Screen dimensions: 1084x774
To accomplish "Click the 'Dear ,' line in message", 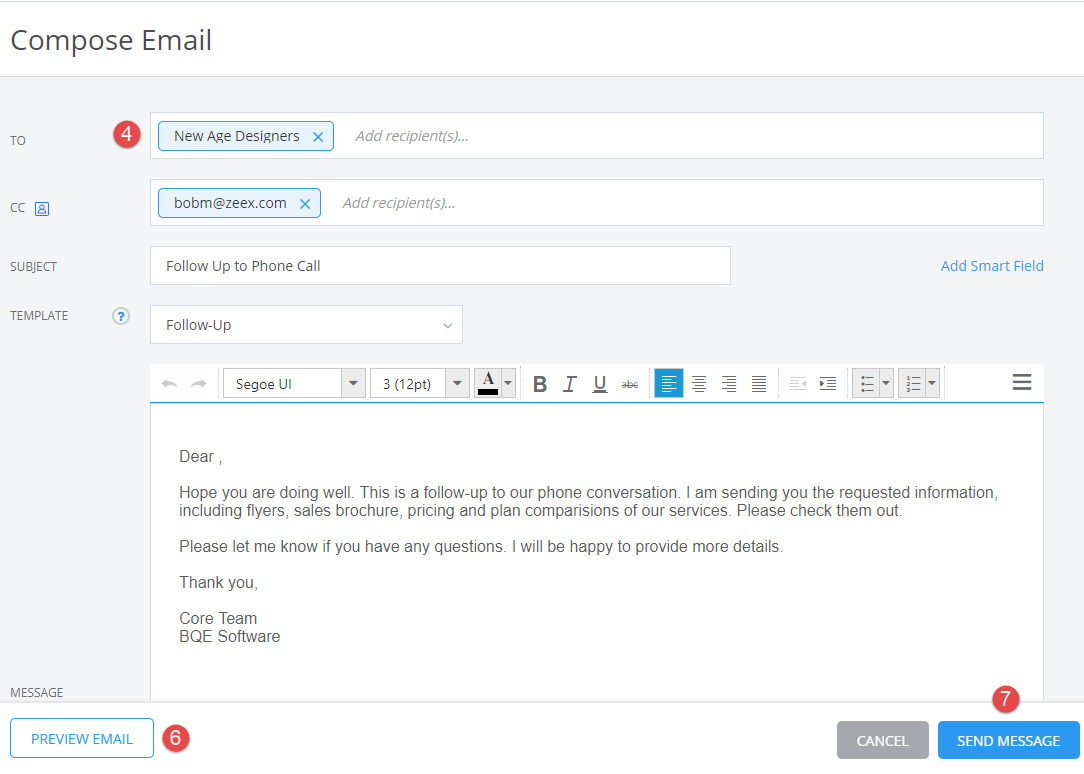I will tap(200, 457).
